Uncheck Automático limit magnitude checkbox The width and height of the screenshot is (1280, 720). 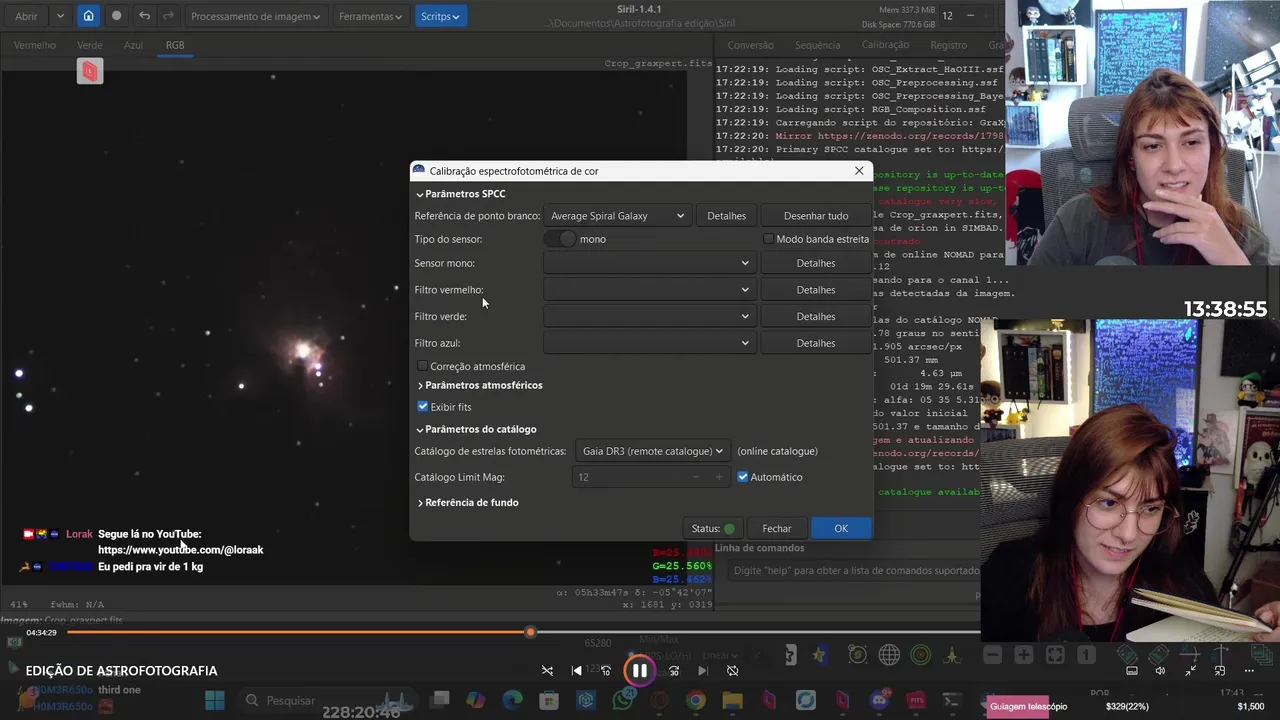point(743,477)
